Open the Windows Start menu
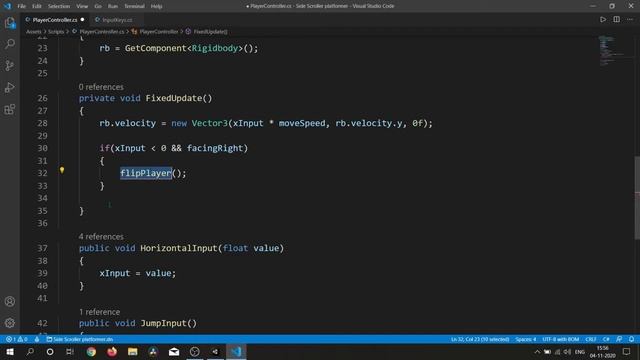 (10, 351)
